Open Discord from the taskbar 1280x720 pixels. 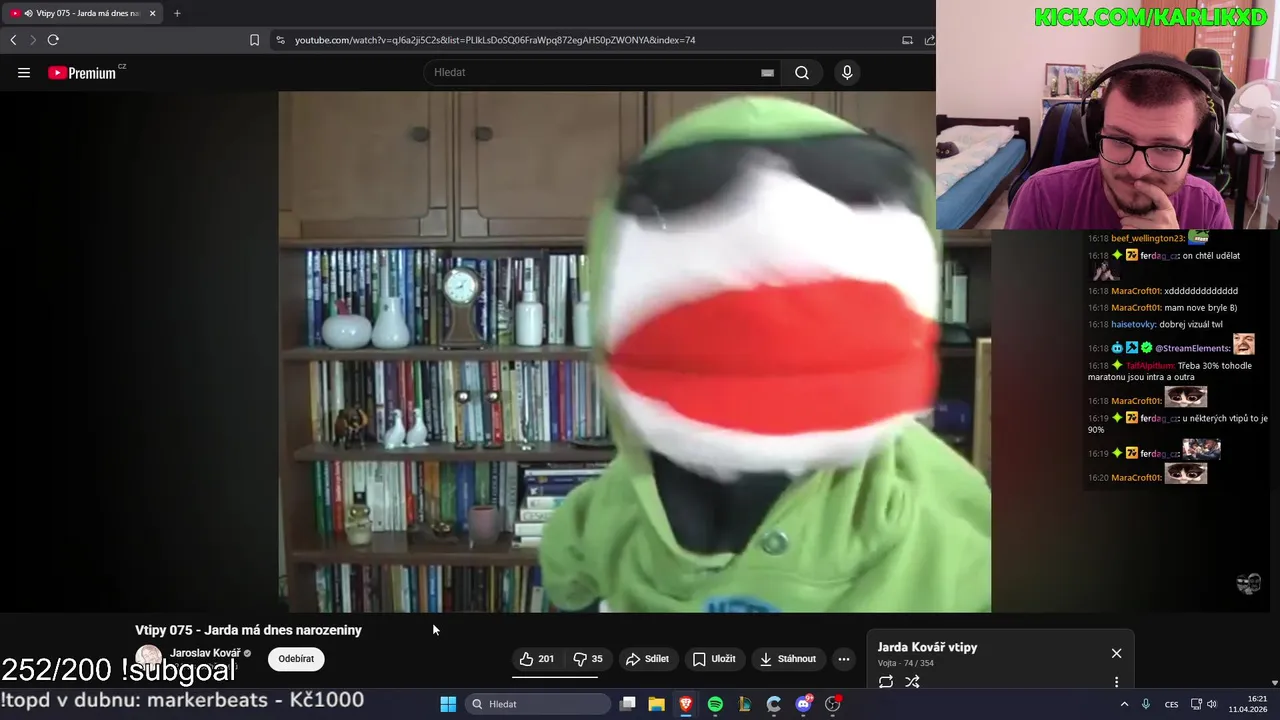click(x=803, y=704)
